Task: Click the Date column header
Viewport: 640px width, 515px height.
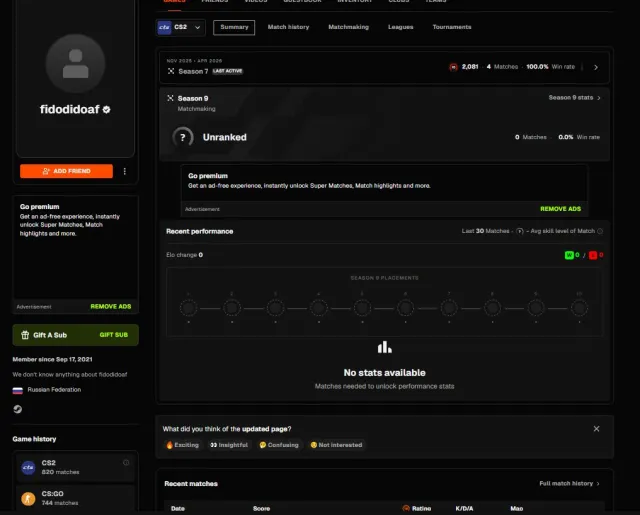Action: (178, 508)
